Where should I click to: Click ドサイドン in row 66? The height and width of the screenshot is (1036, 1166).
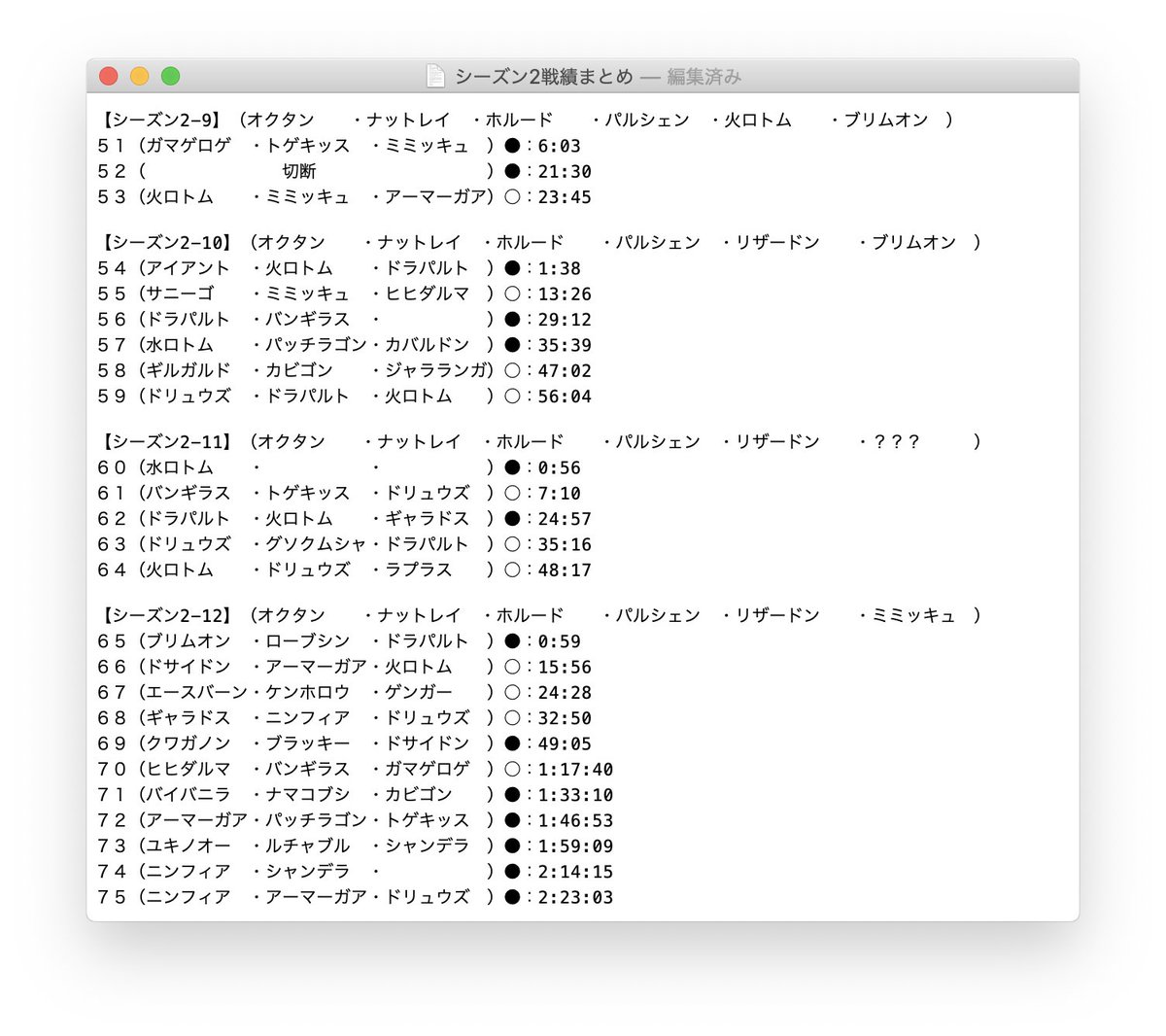pos(189,667)
